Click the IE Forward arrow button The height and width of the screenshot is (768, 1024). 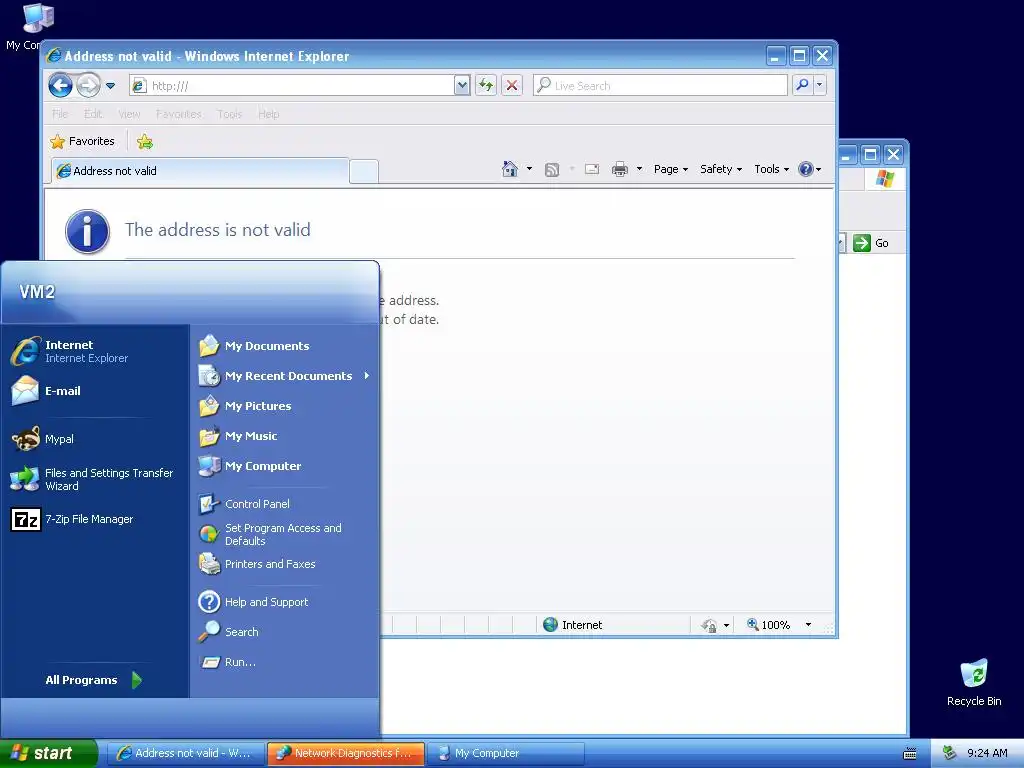(88, 85)
